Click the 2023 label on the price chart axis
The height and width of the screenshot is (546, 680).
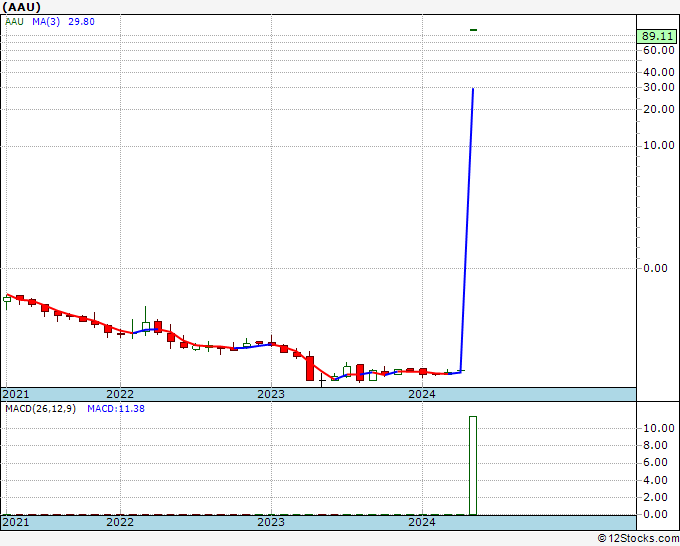(271, 394)
